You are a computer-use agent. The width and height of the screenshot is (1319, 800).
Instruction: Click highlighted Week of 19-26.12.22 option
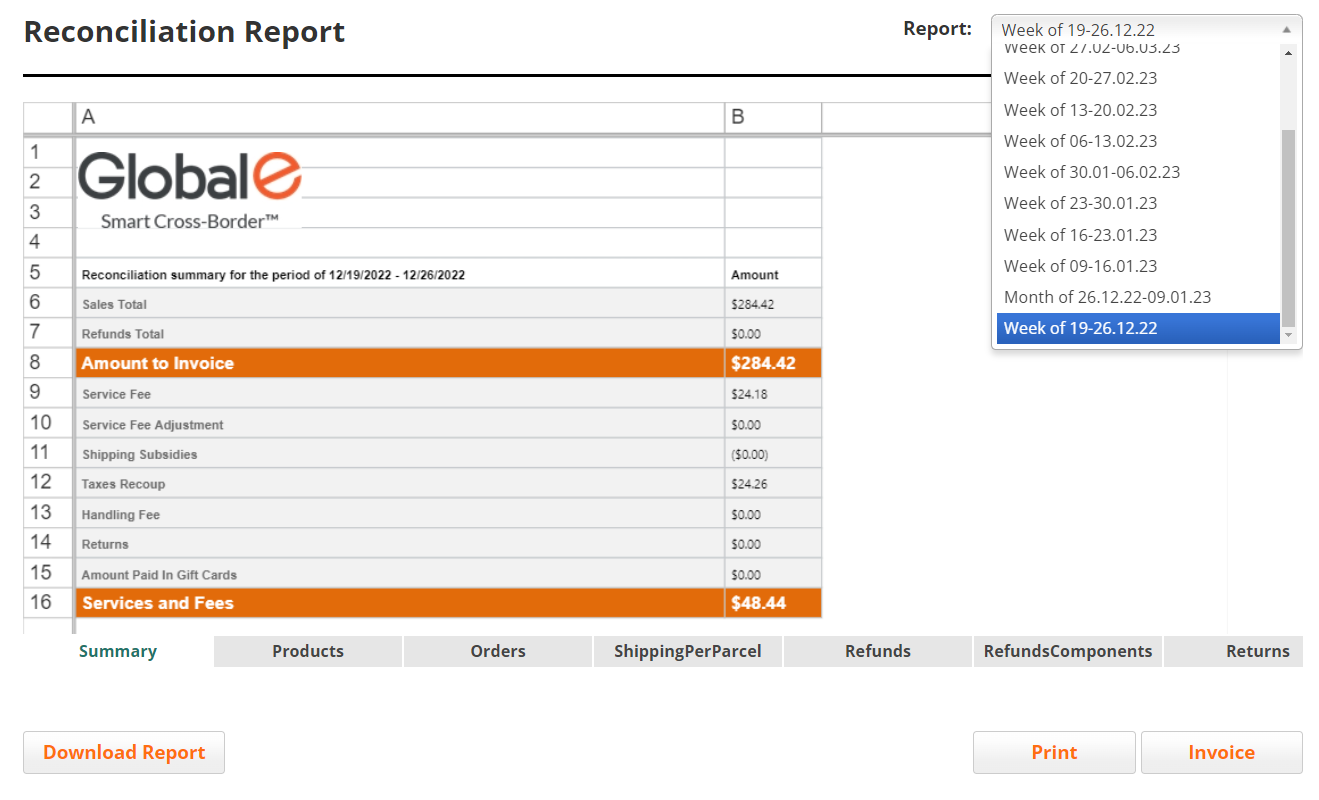(1138, 328)
